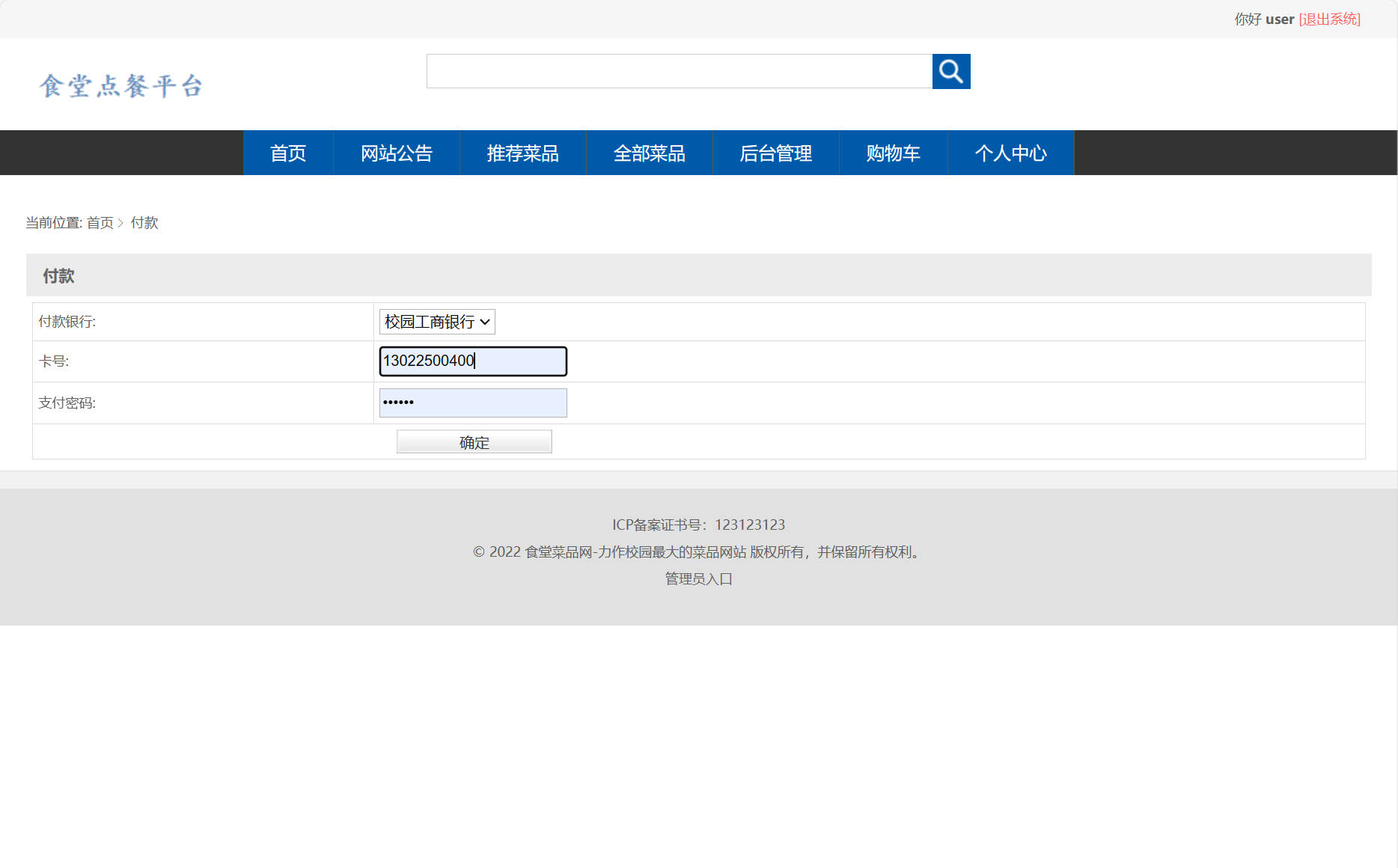Navigate to 推荐菜品 in the menu bar
1398x868 pixels.
(x=523, y=153)
